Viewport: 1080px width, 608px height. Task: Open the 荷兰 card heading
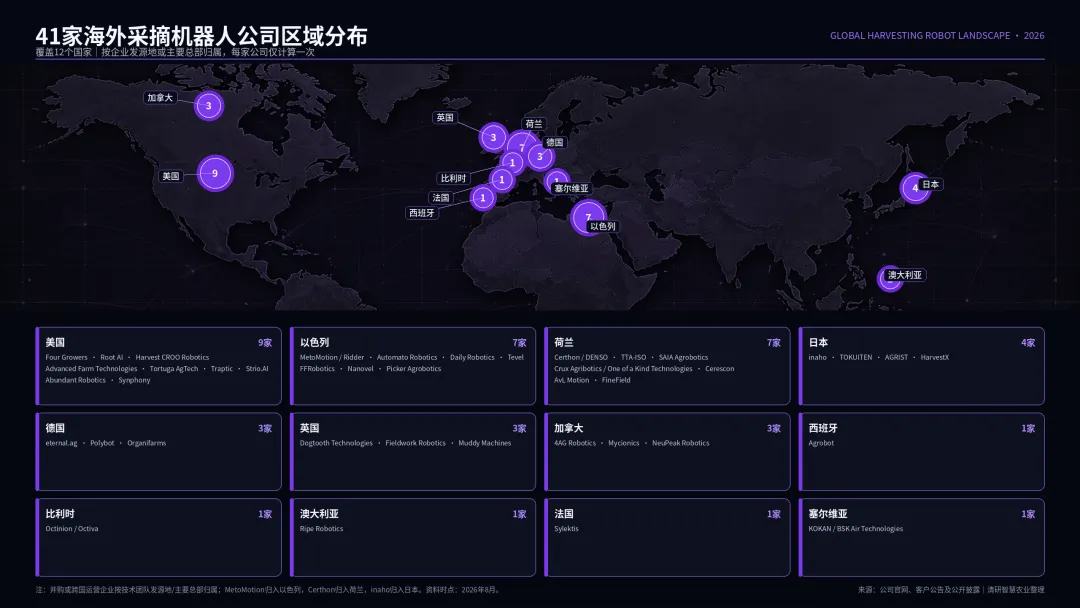(x=563, y=342)
